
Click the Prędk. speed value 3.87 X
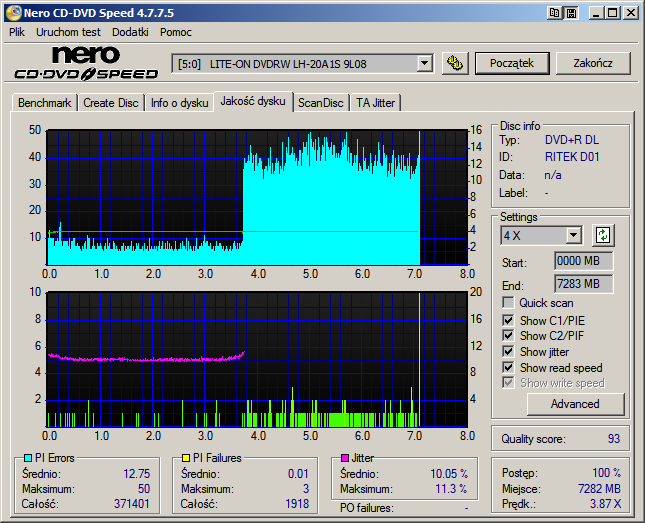(606, 504)
